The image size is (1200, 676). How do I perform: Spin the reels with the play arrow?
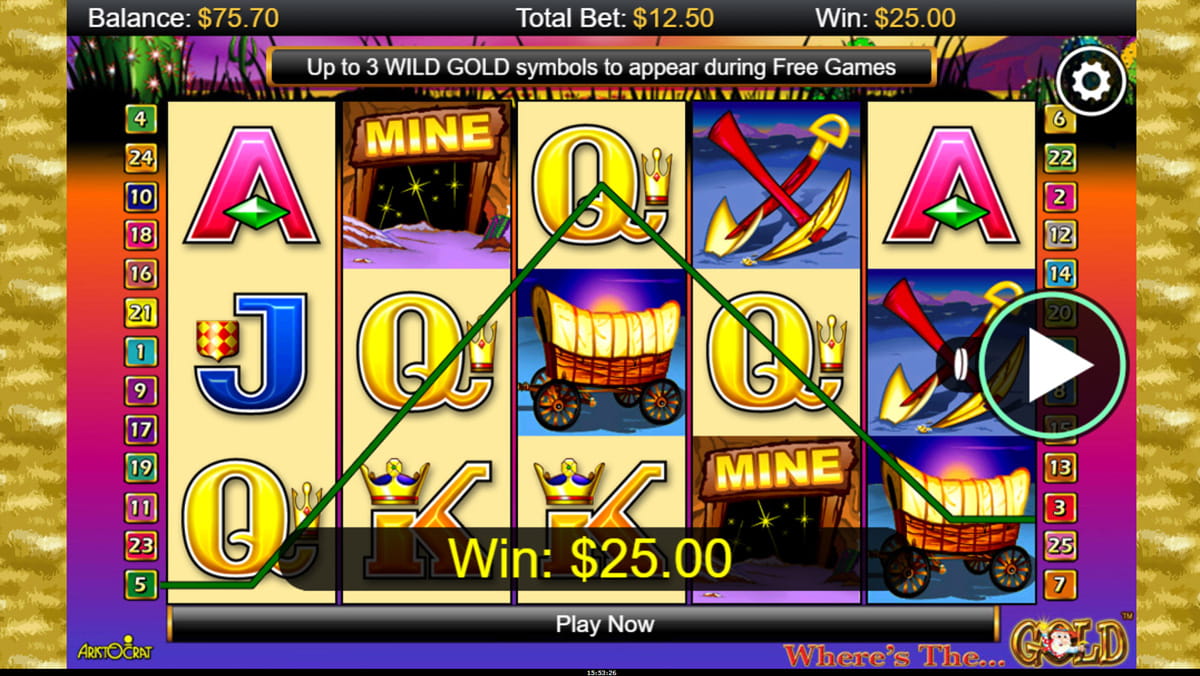(1053, 366)
